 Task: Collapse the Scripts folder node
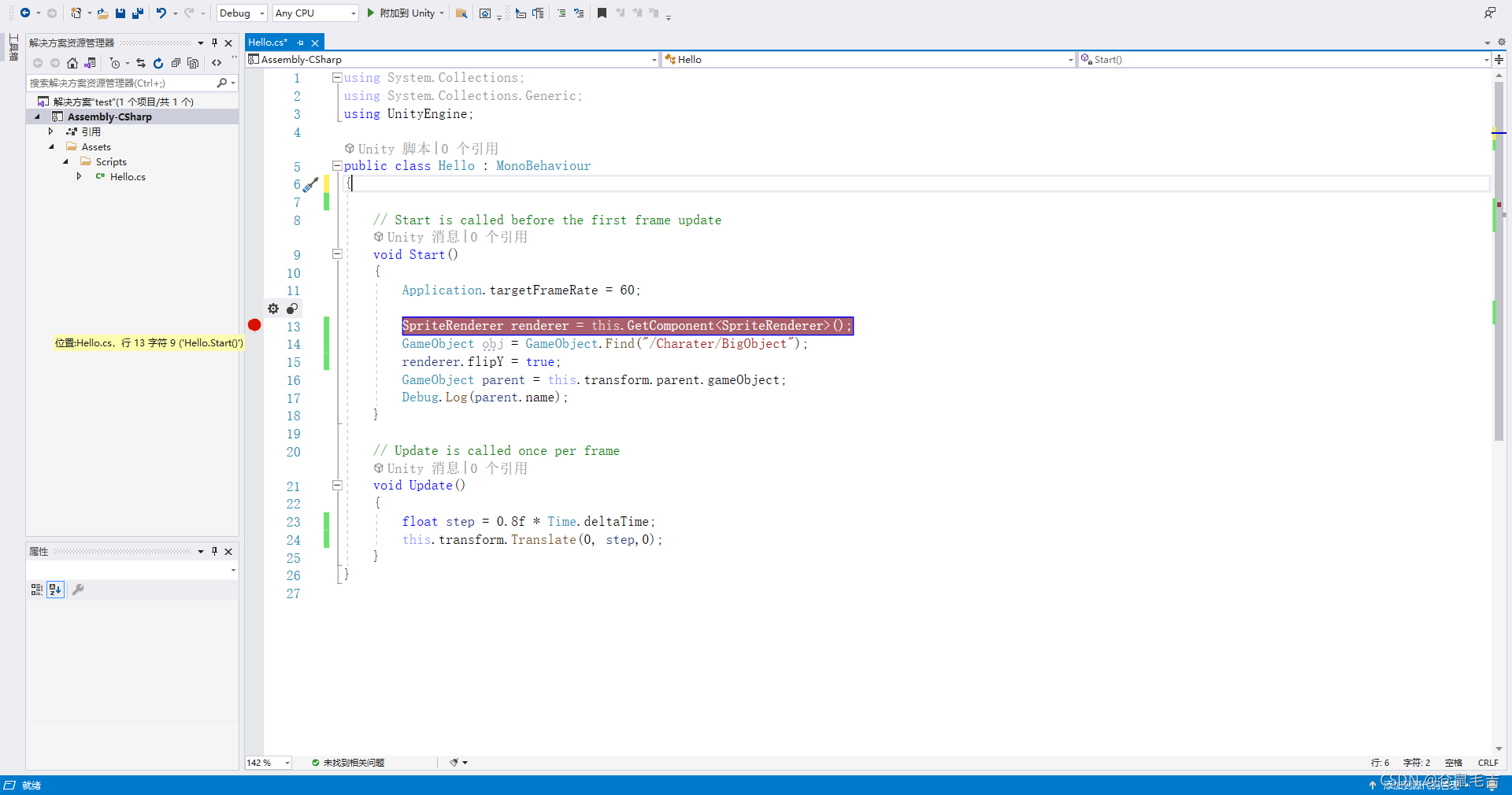click(x=65, y=161)
